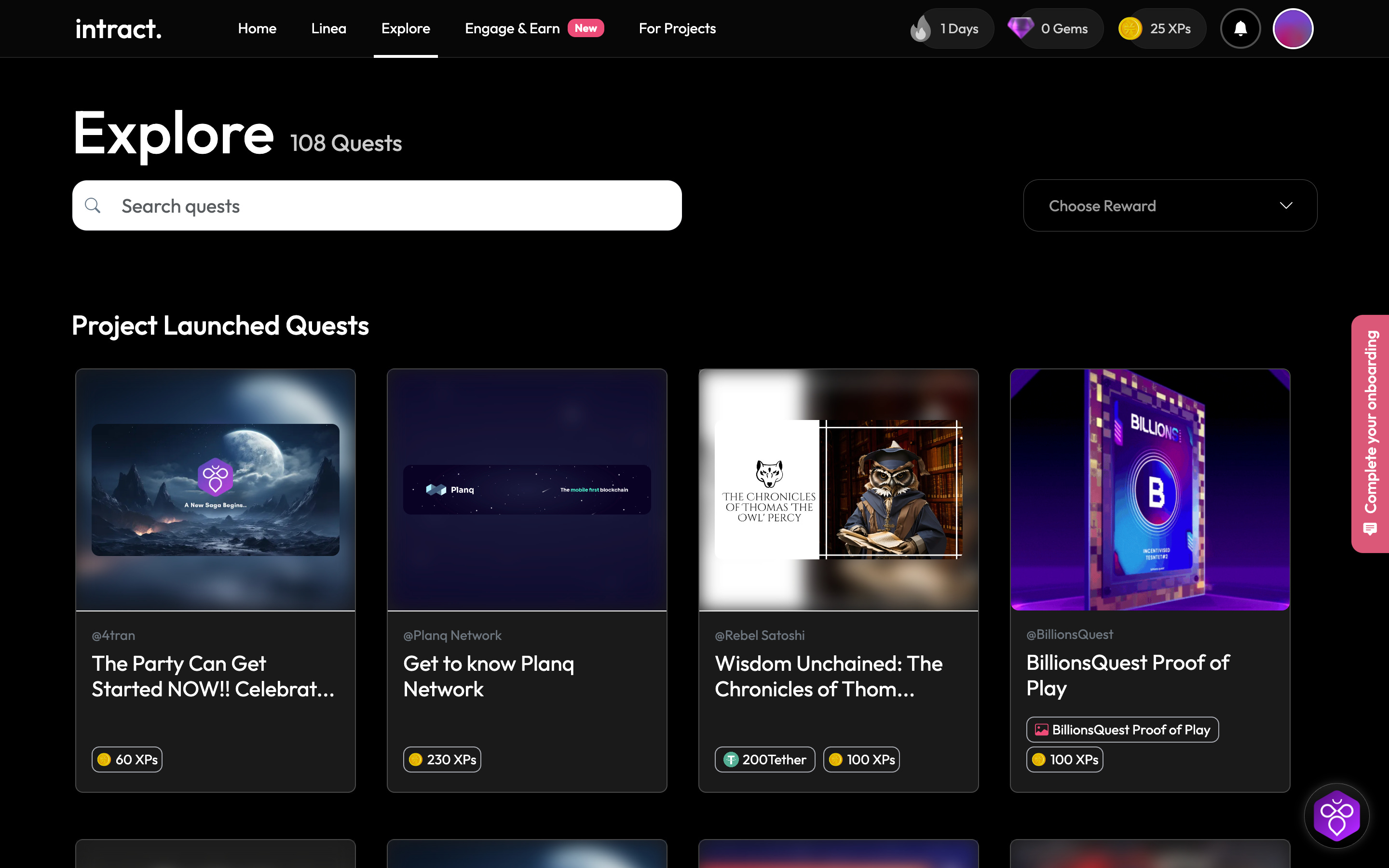Open the Complete your onboarding side tab

click(x=1370, y=434)
